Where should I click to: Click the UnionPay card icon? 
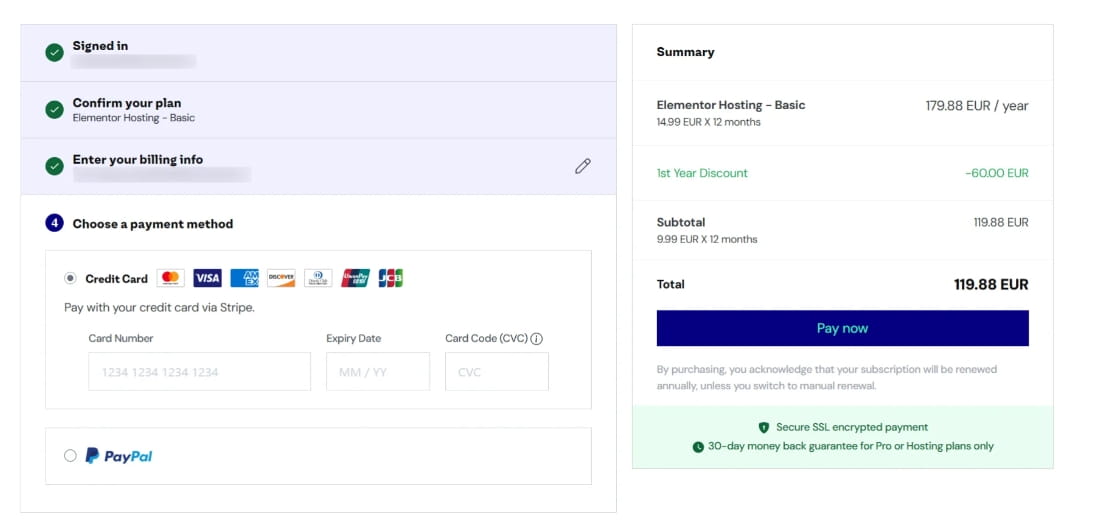(x=355, y=278)
